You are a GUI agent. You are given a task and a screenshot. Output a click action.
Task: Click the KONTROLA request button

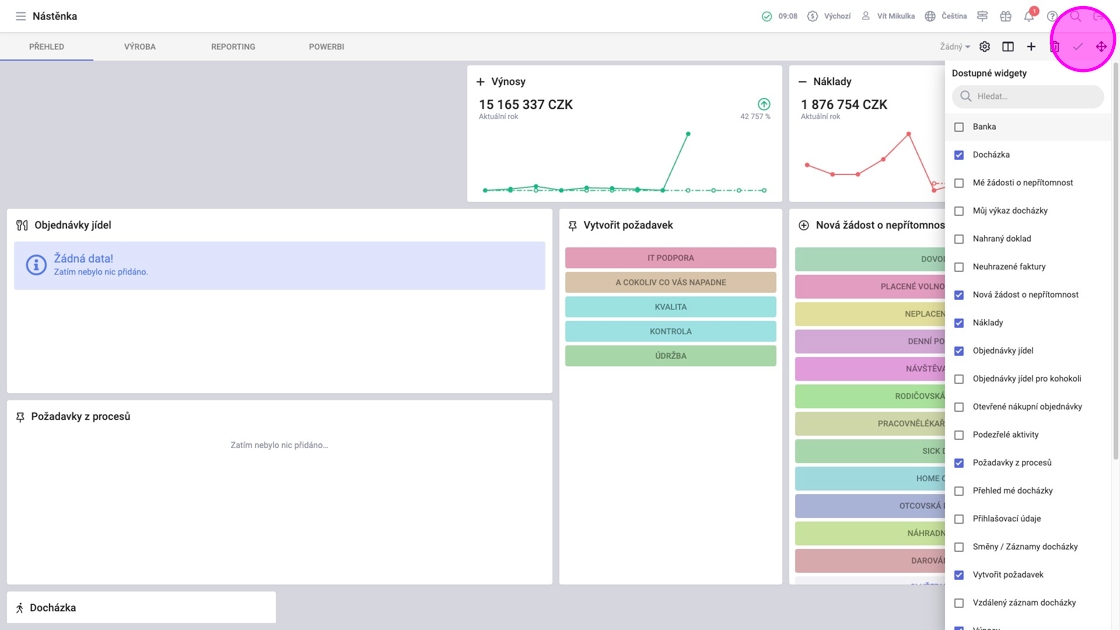tap(671, 331)
